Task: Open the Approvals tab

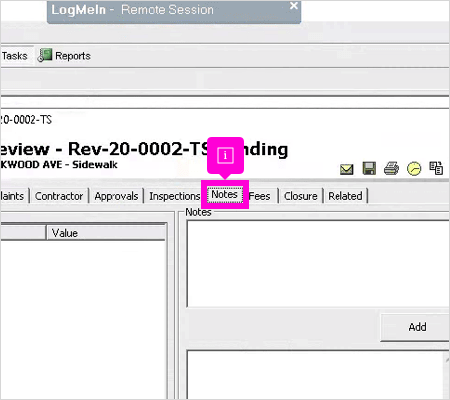Action: click(116, 196)
